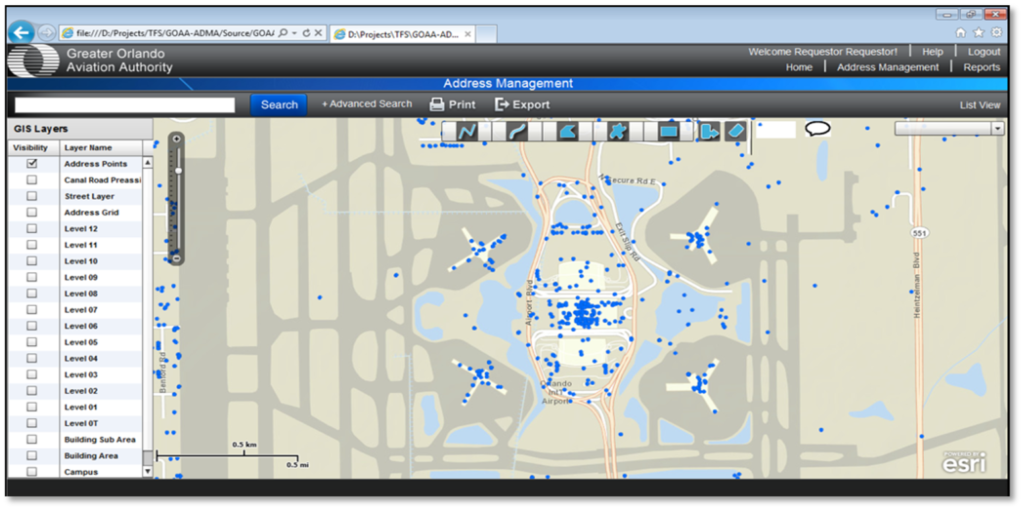
Task: Choose the polygon drawing tool
Action: point(567,131)
